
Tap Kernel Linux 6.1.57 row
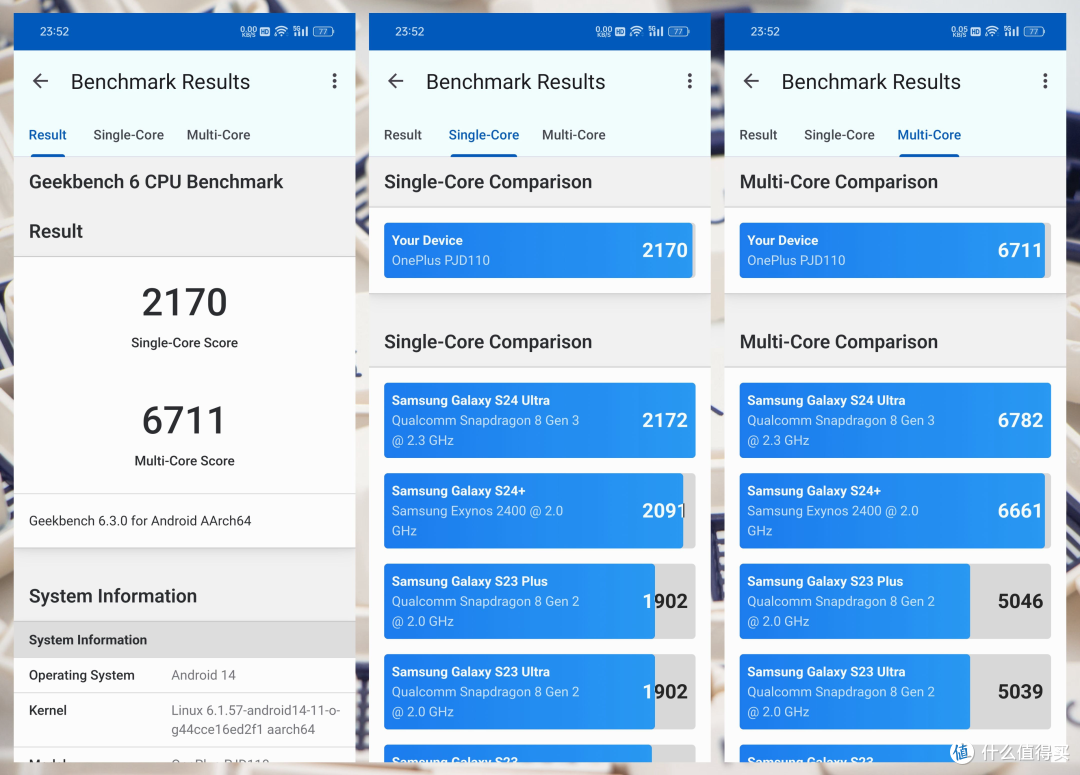[185, 720]
